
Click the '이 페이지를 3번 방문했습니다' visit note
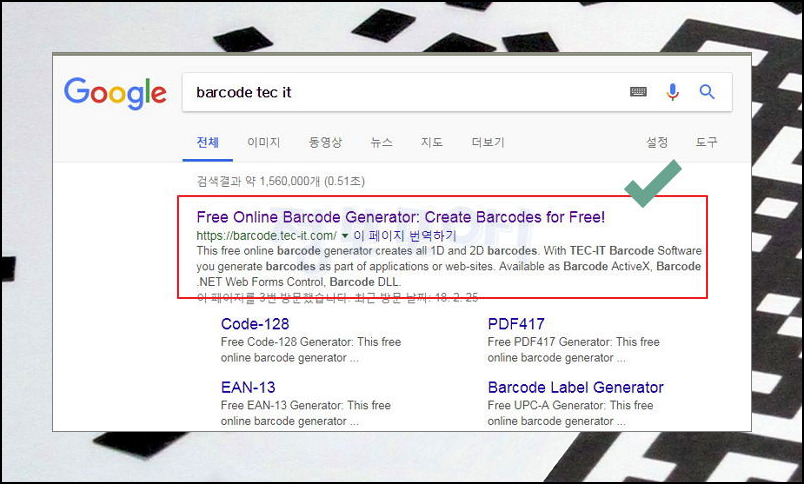(x=337, y=297)
